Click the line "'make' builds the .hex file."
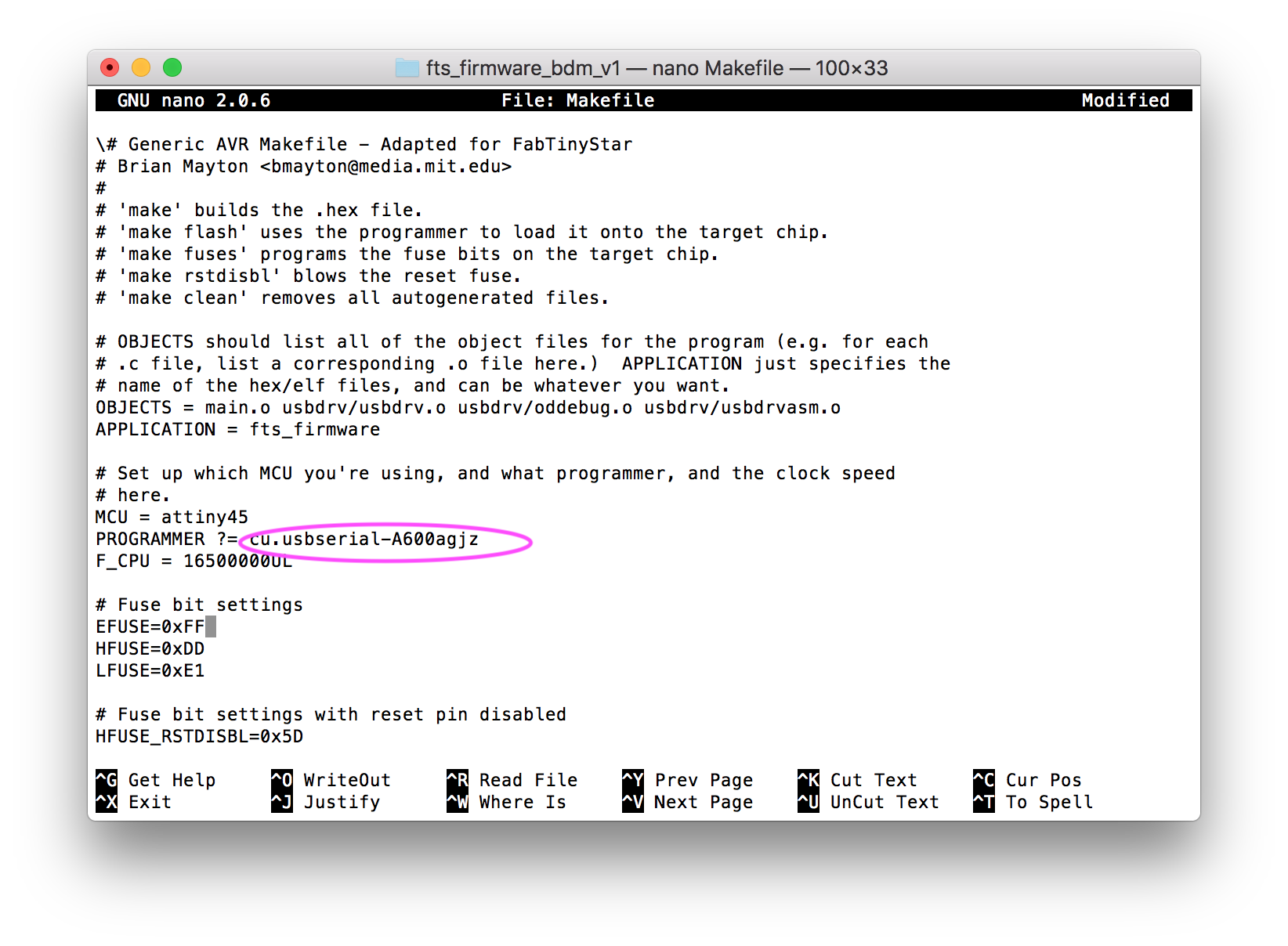The image size is (1288, 946). point(259,210)
